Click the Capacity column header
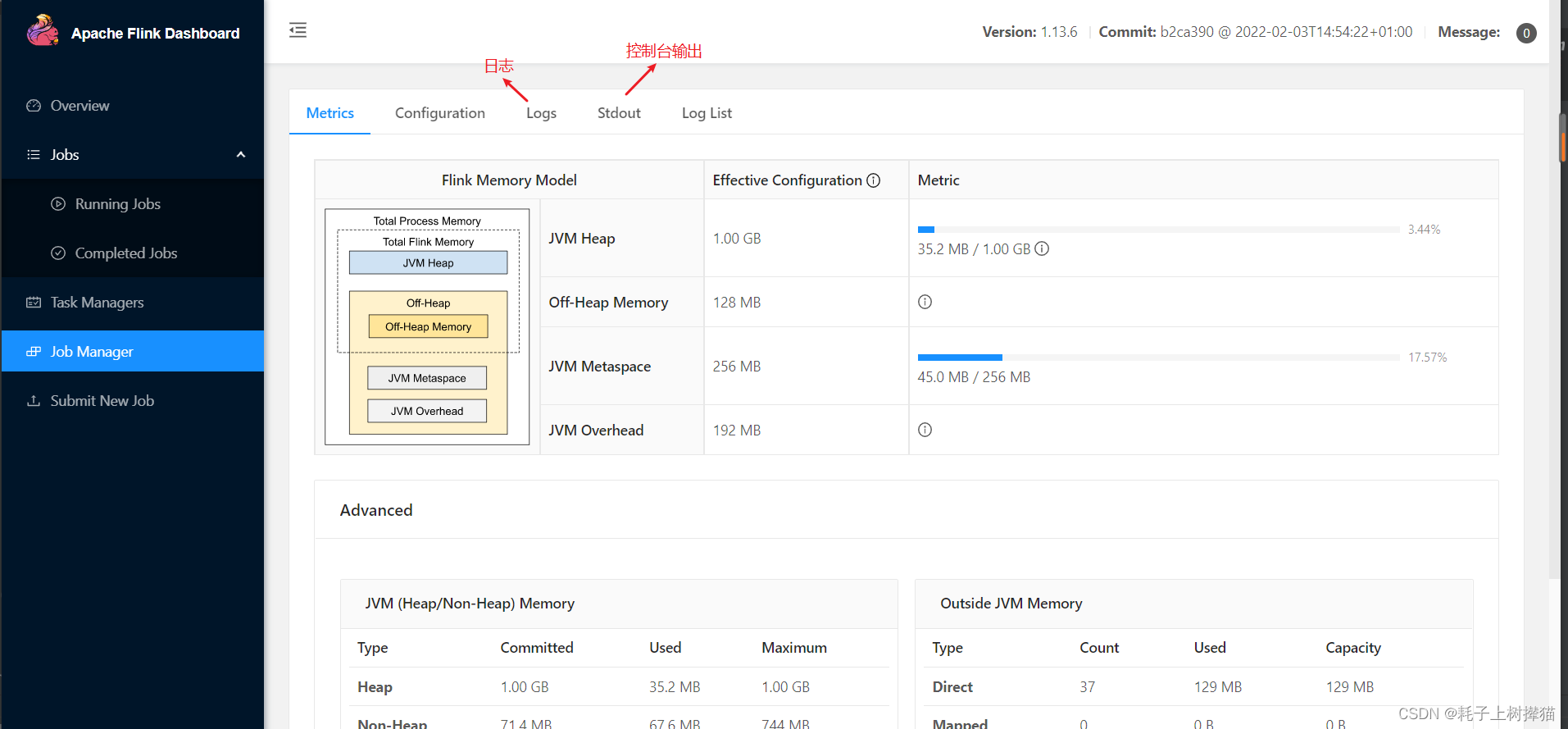Screen dimensions: 1568x729 [1353, 648]
